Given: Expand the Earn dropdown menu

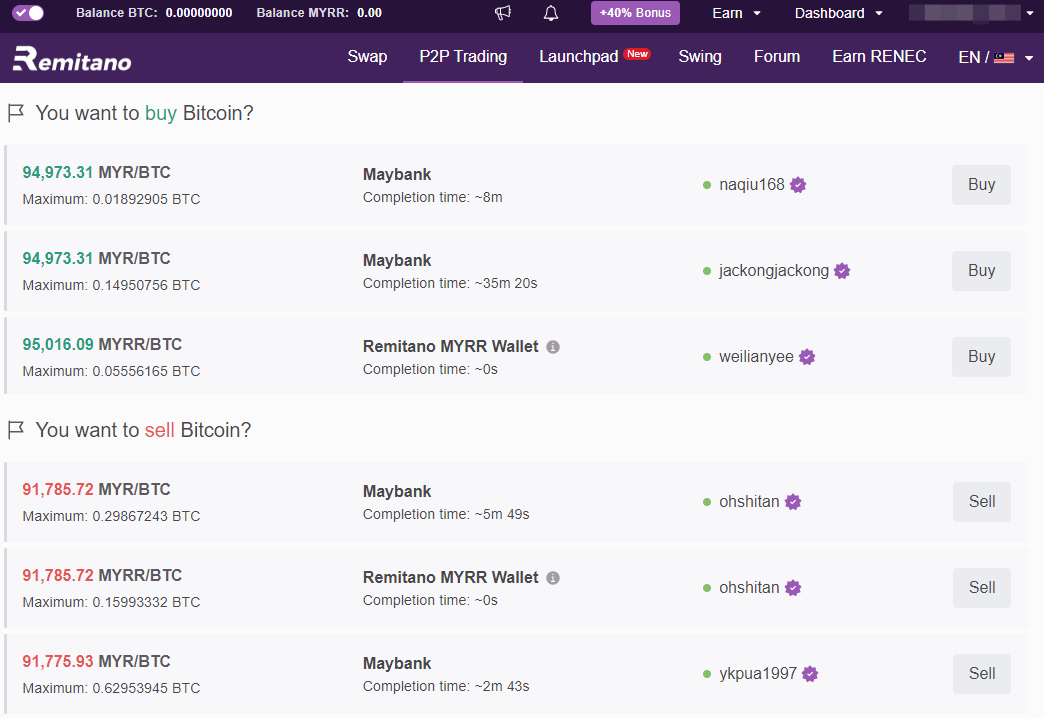Looking at the screenshot, I should point(736,13).
